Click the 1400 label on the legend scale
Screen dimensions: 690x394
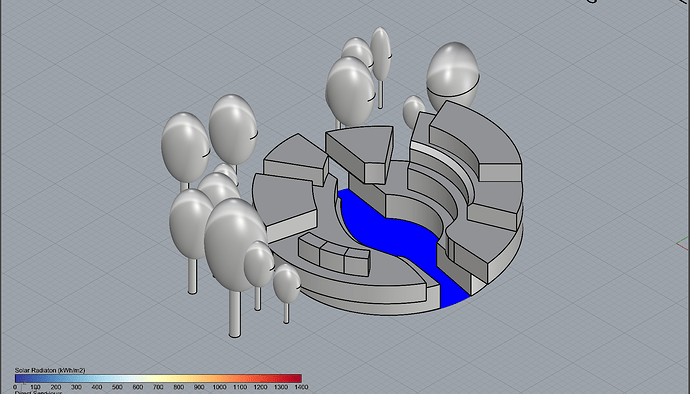301,387
